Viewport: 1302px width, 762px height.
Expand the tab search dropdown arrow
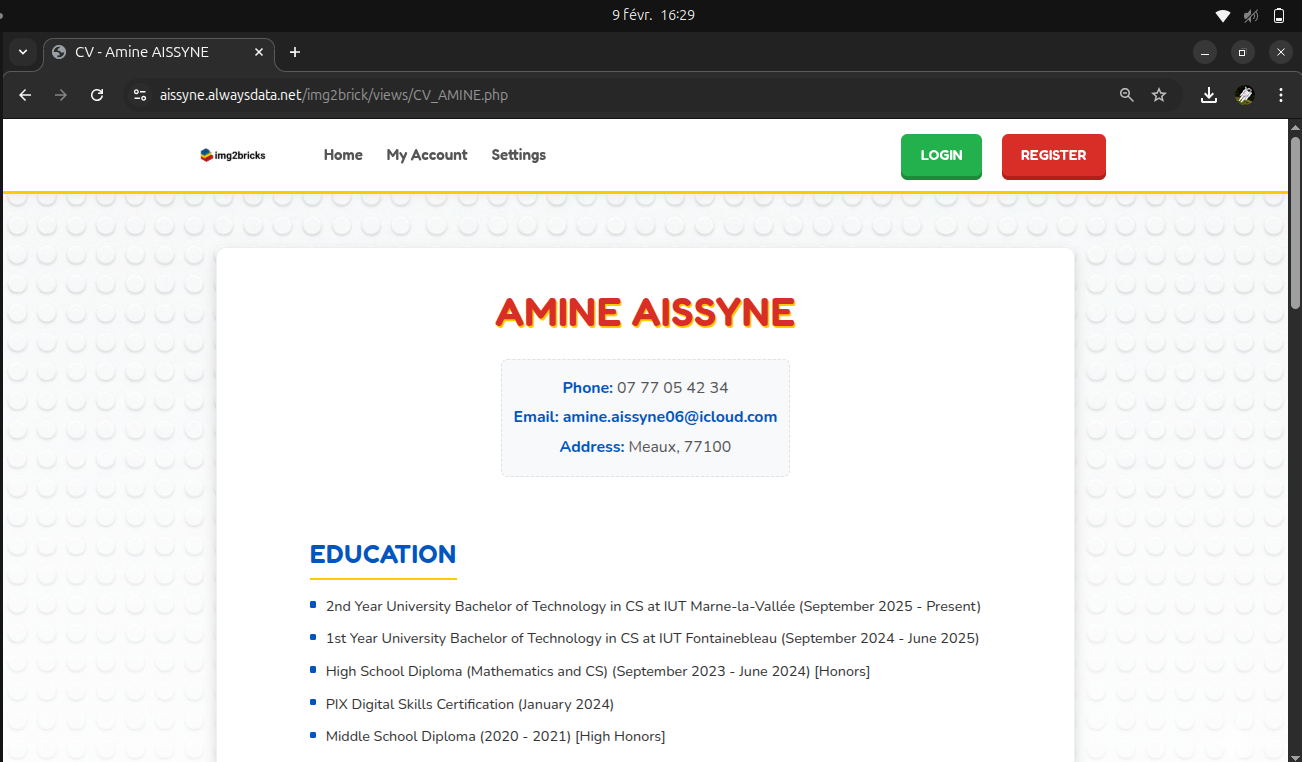pyautogui.click(x=23, y=52)
